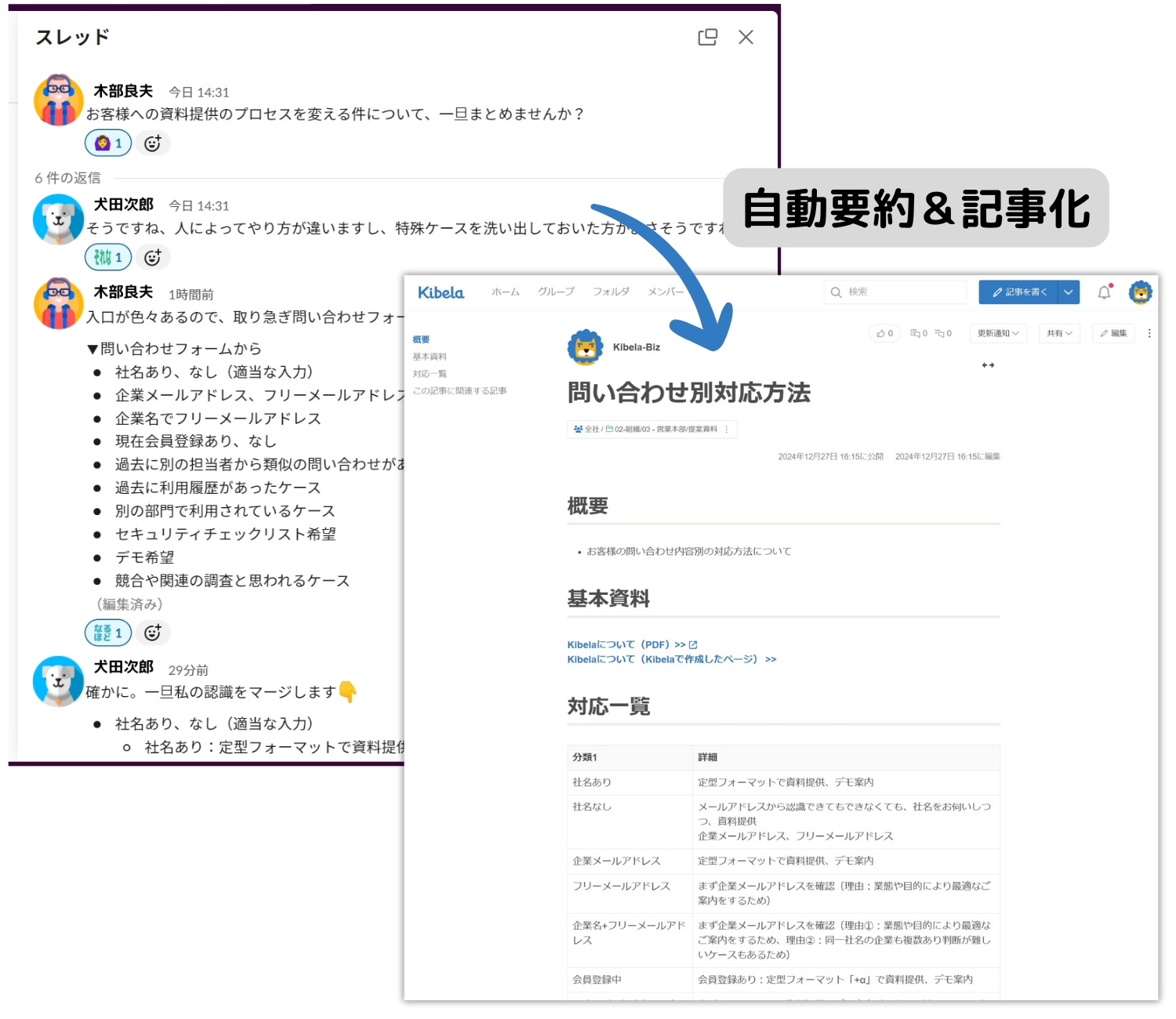Toggle the それな reaction on 犬田次郎's reply
1176x1019 pixels.
click(108, 257)
